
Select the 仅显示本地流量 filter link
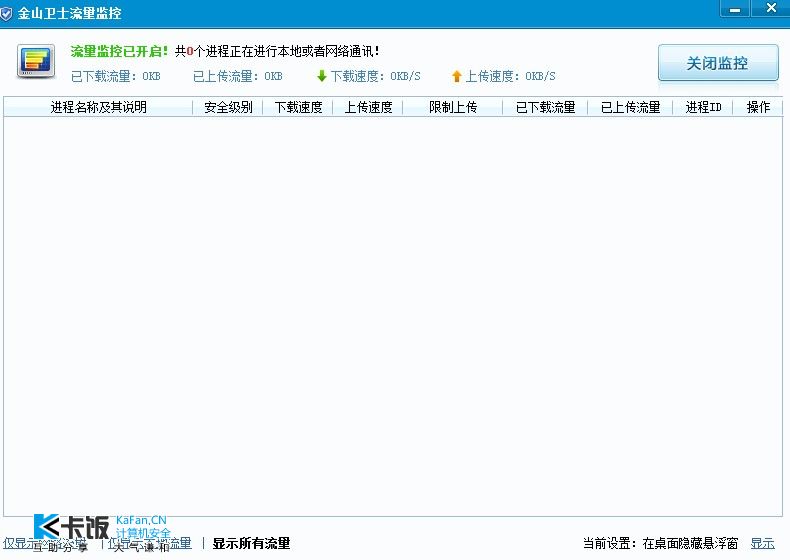click(x=150, y=543)
